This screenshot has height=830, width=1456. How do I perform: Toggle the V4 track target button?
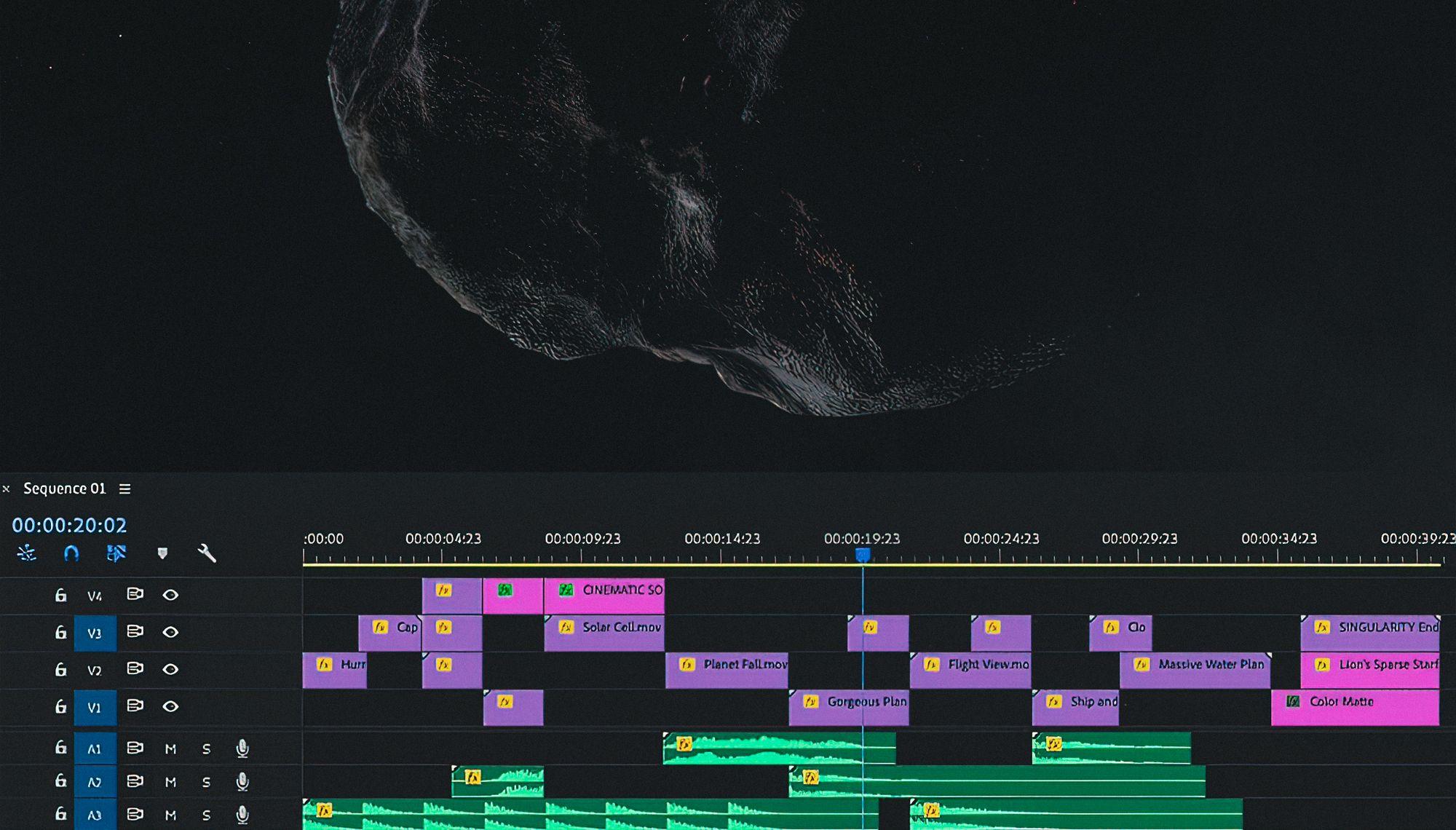tap(95, 596)
